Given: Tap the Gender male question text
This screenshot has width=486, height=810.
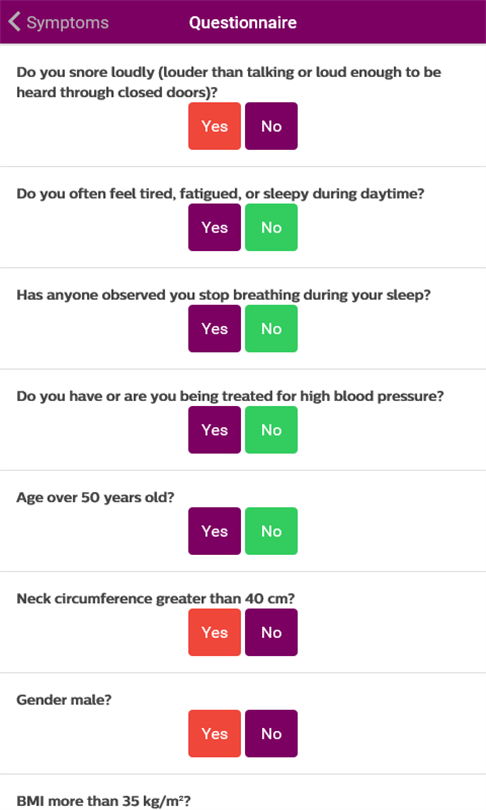Looking at the screenshot, I should tap(64, 700).
